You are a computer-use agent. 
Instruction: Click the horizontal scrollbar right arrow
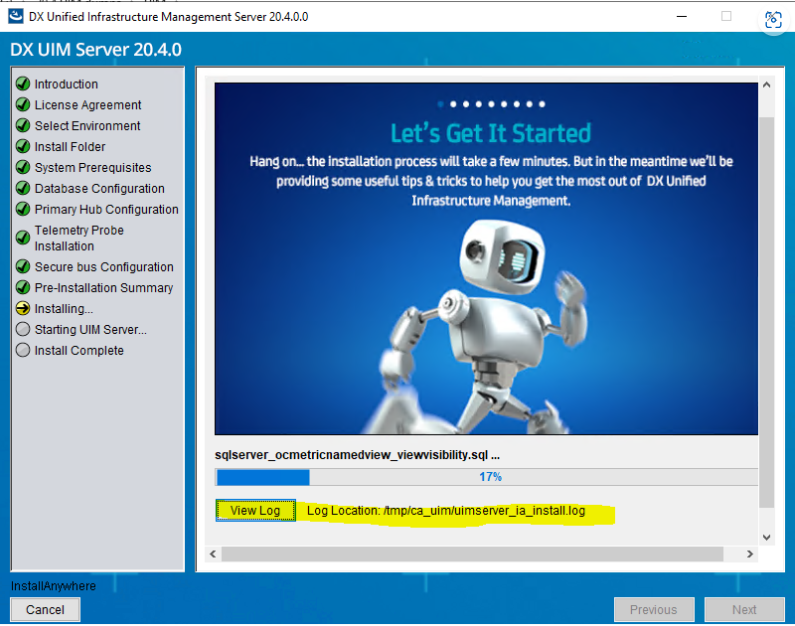pyautogui.click(x=750, y=554)
